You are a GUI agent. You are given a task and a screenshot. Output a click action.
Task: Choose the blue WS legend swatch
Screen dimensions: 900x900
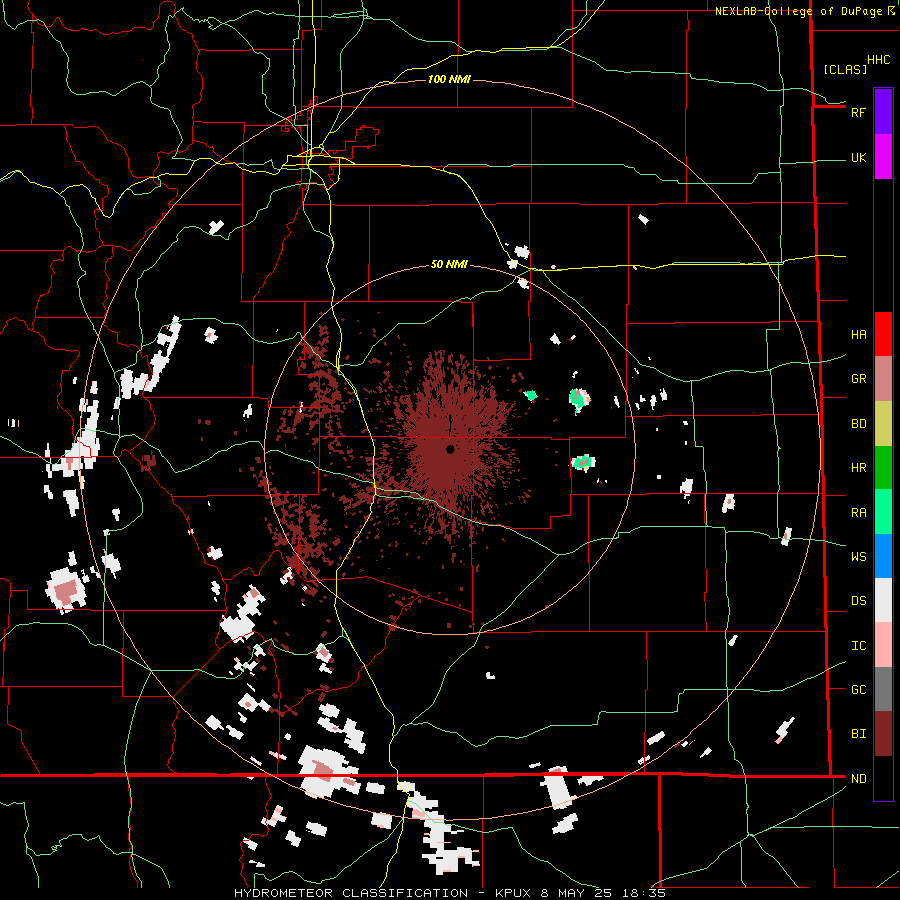click(x=883, y=556)
